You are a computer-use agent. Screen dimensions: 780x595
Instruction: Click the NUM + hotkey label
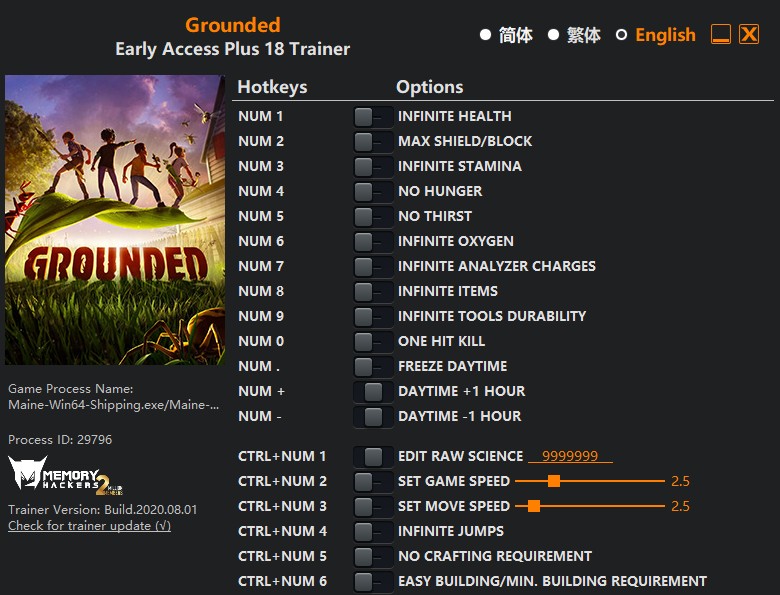[x=261, y=392]
